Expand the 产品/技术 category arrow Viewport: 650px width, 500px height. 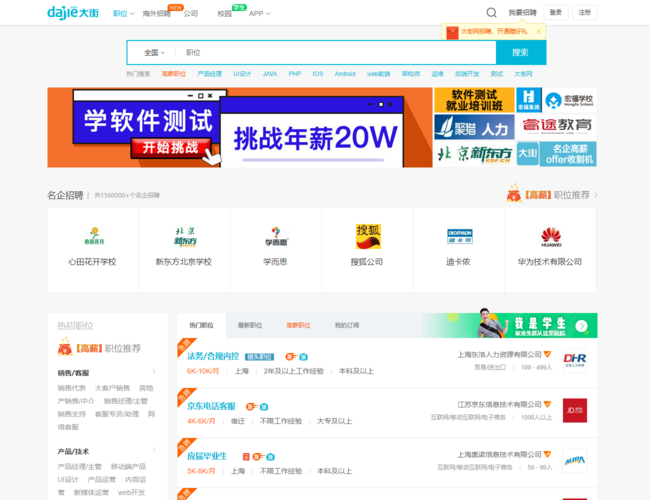click(x=154, y=450)
